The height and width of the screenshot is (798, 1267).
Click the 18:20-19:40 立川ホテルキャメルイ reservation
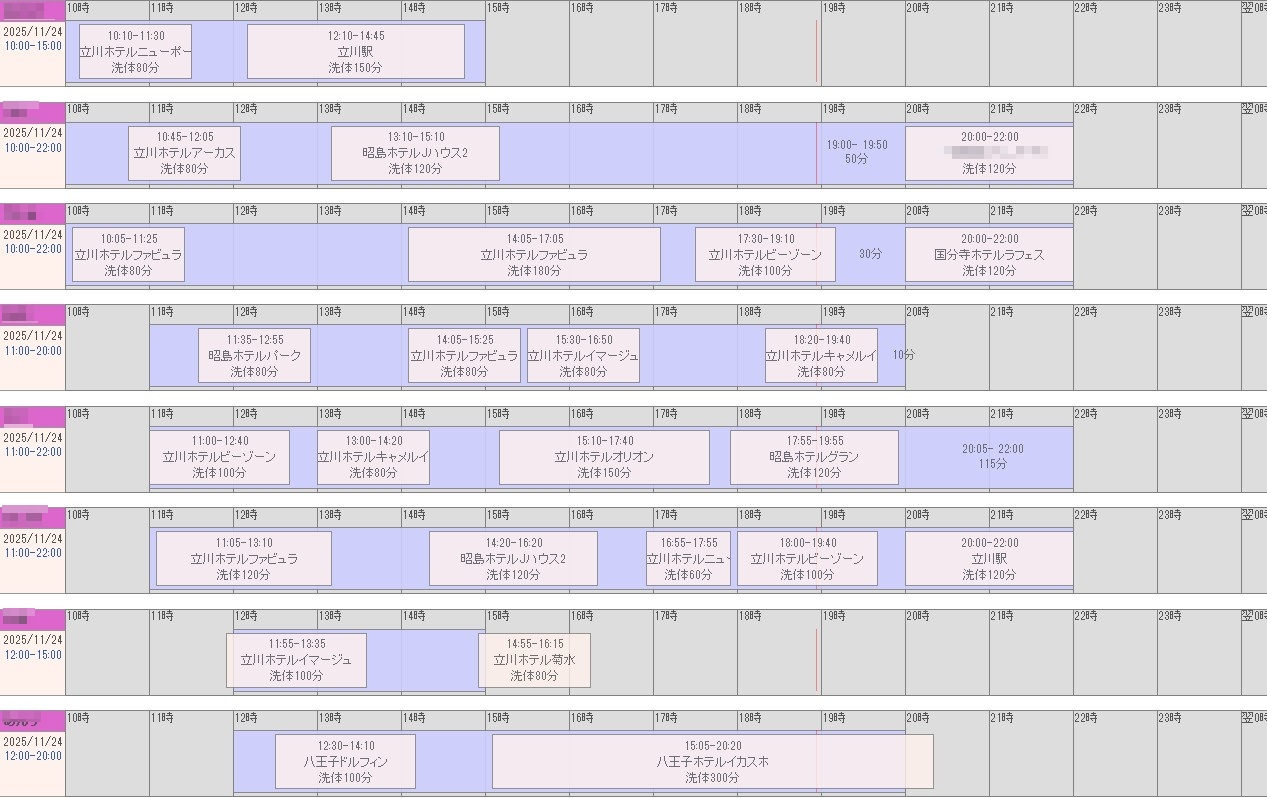click(x=821, y=356)
